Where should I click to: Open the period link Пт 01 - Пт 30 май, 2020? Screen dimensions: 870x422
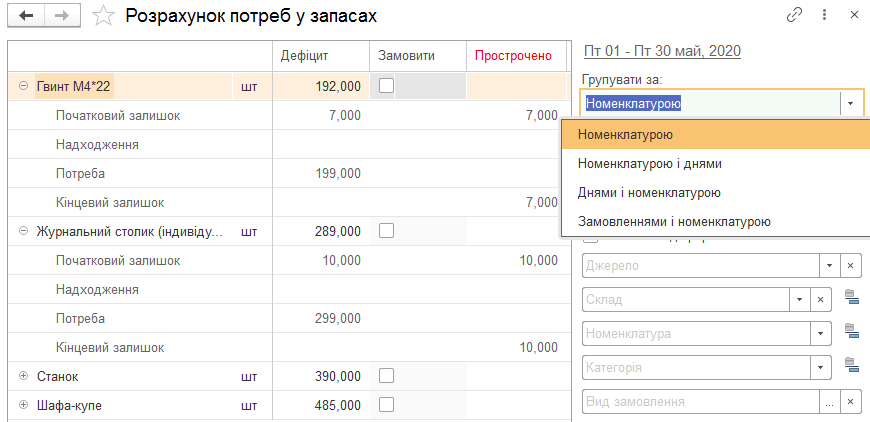click(662, 51)
